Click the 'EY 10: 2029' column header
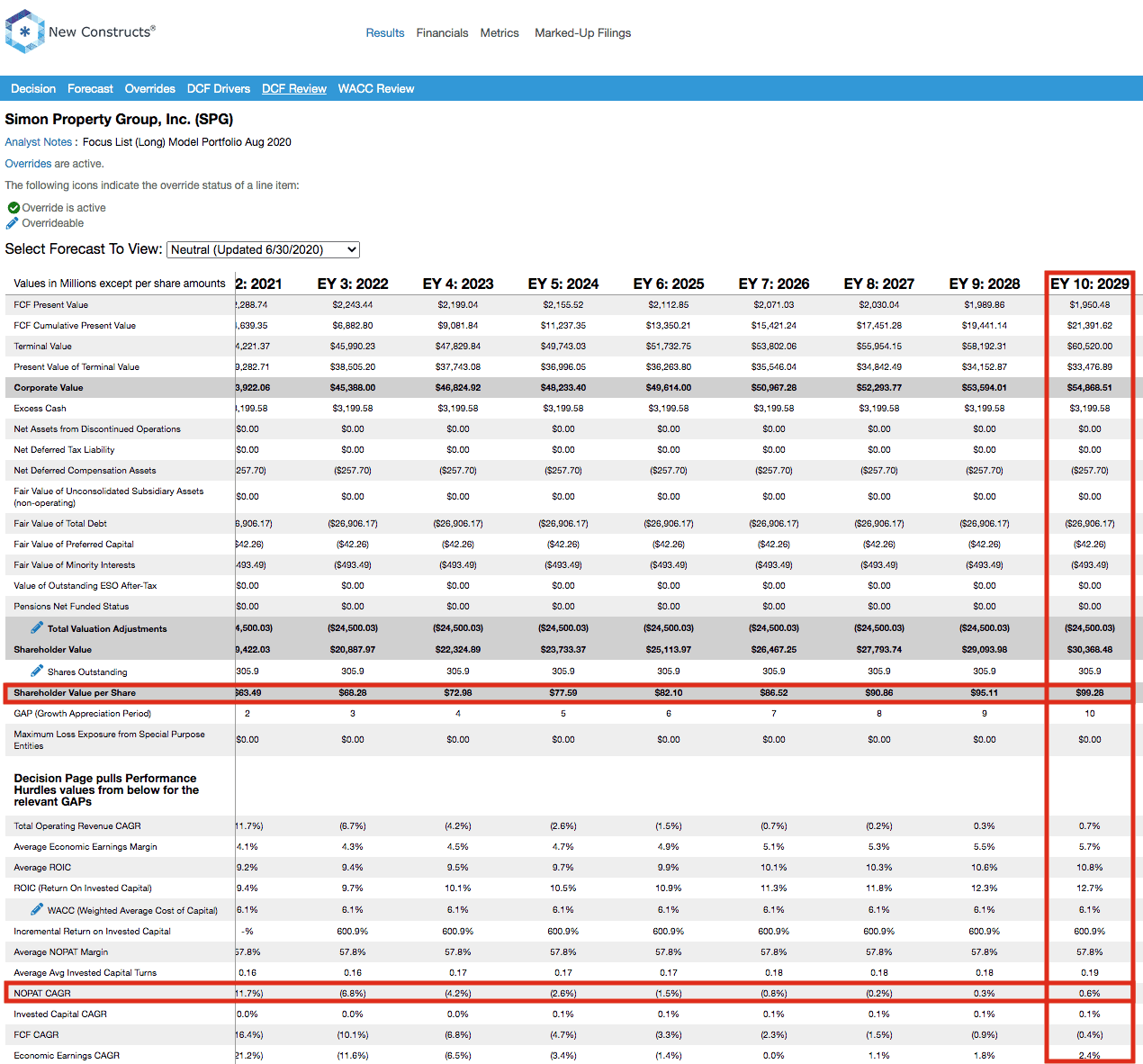This screenshot has height=1064, width=1143. (x=1090, y=284)
